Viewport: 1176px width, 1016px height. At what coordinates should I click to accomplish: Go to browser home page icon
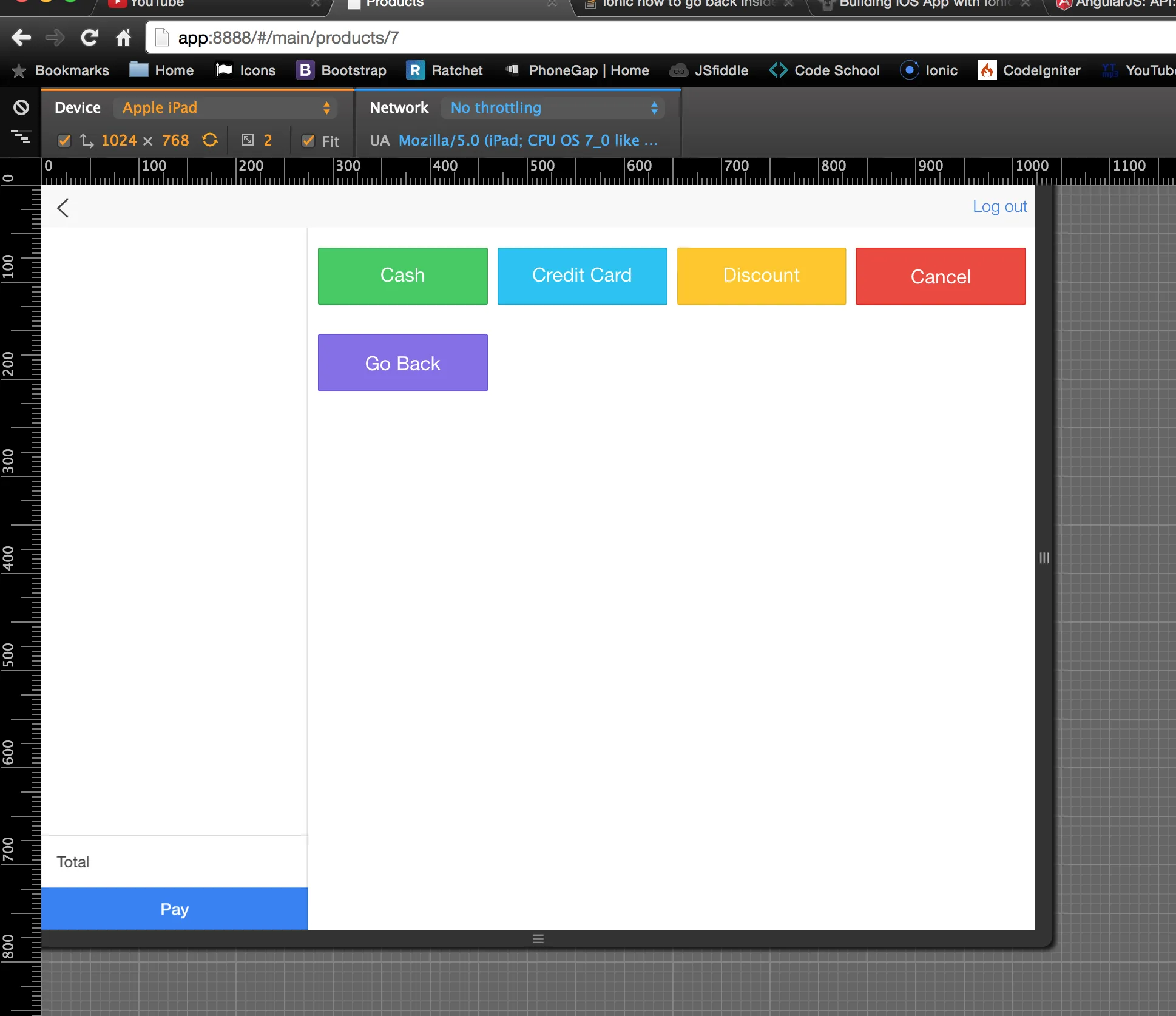click(123, 38)
